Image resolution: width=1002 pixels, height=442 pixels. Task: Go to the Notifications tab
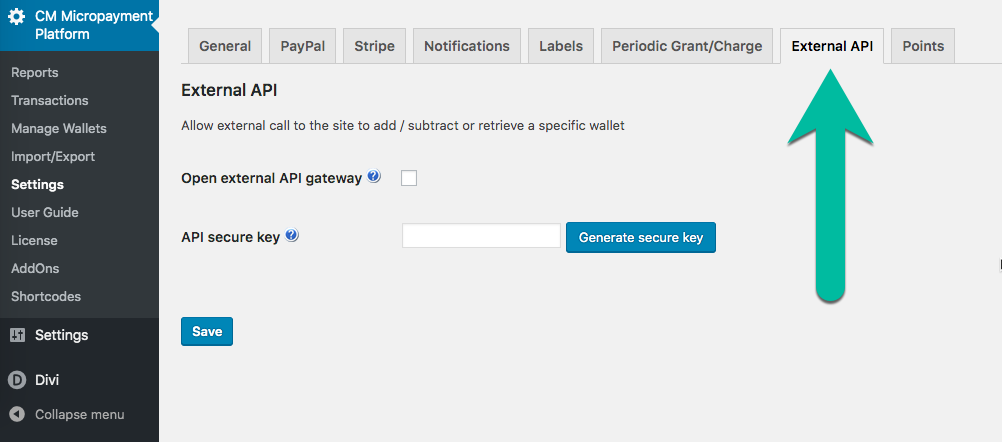(x=466, y=46)
